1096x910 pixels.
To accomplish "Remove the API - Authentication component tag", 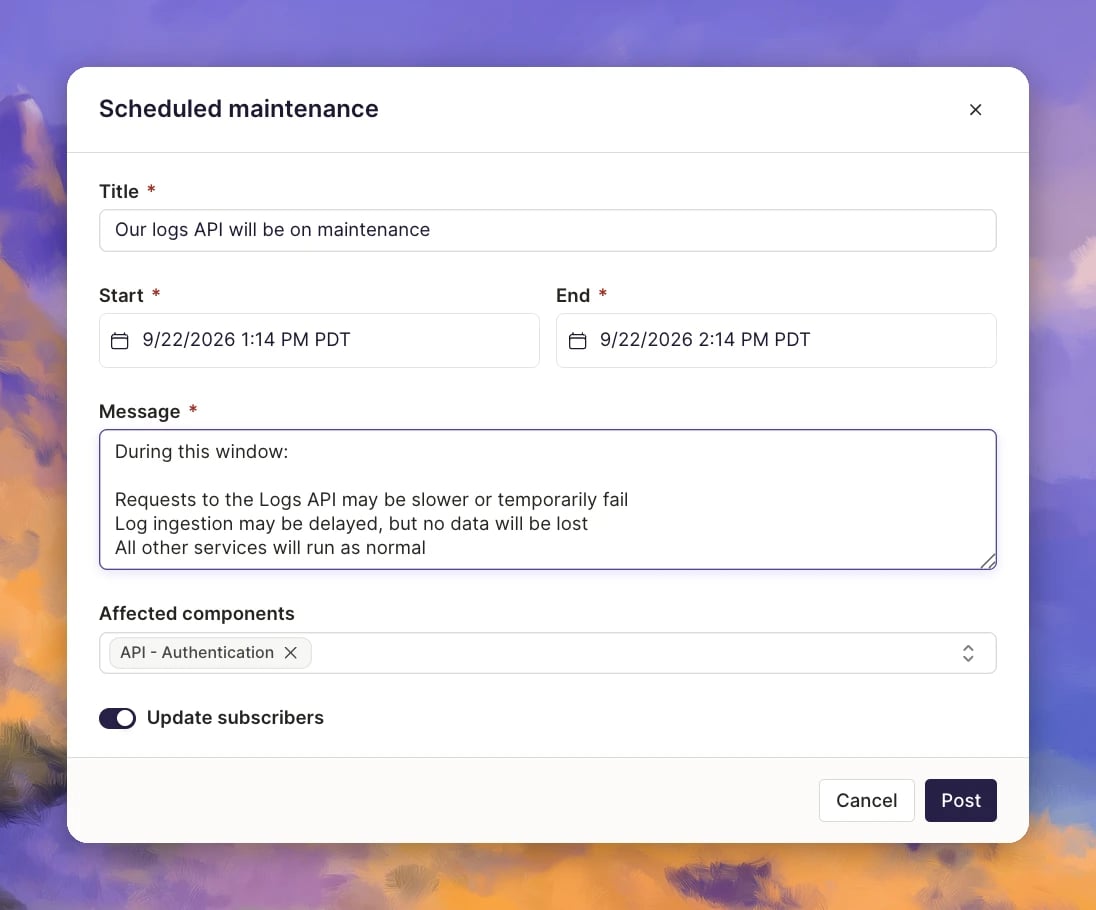I will pyautogui.click(x=291, y=653).
